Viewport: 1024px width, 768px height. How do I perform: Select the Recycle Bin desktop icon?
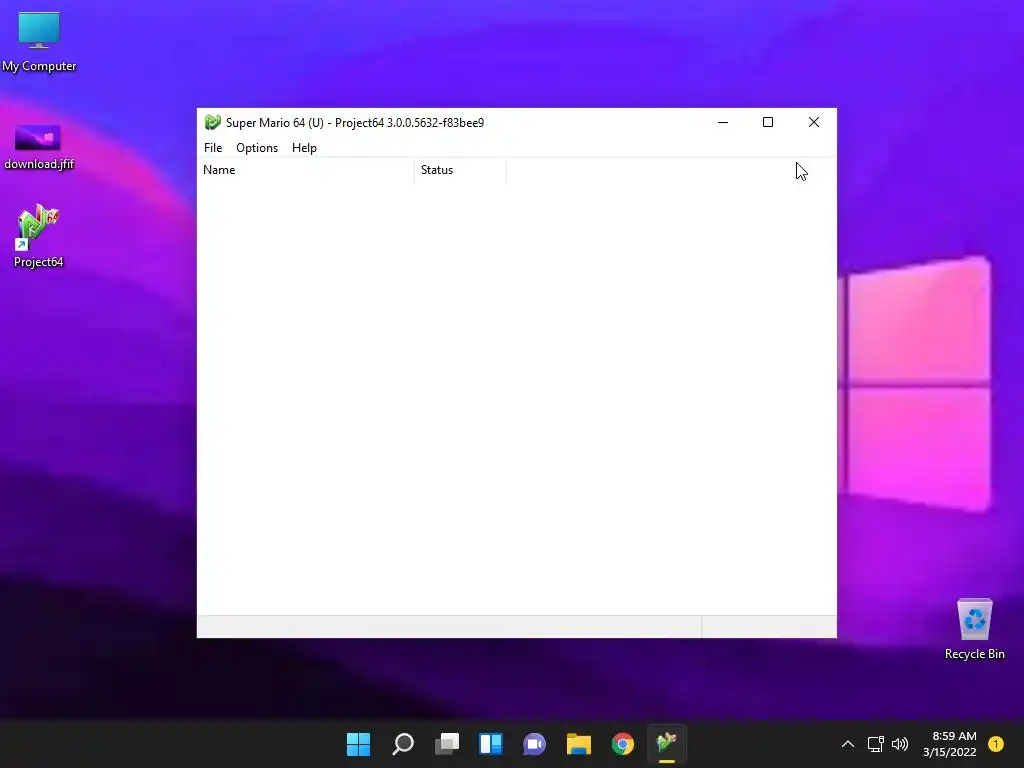pyautogui.click(x=974, y=629)
